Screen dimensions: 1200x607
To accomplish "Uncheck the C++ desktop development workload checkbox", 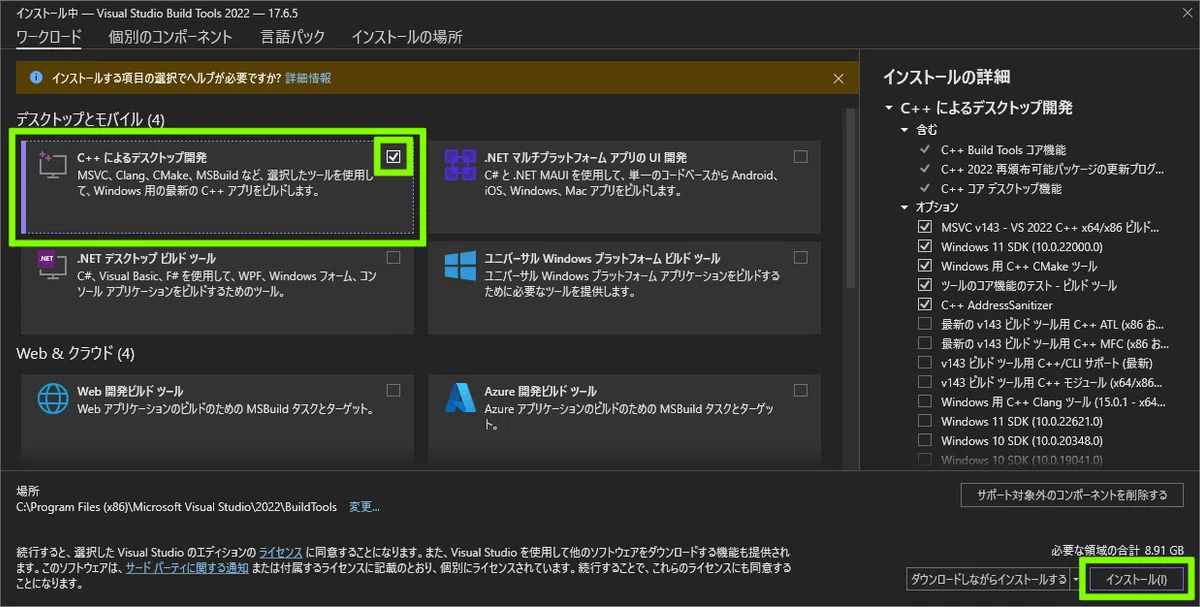I will (x=393, y=156).
